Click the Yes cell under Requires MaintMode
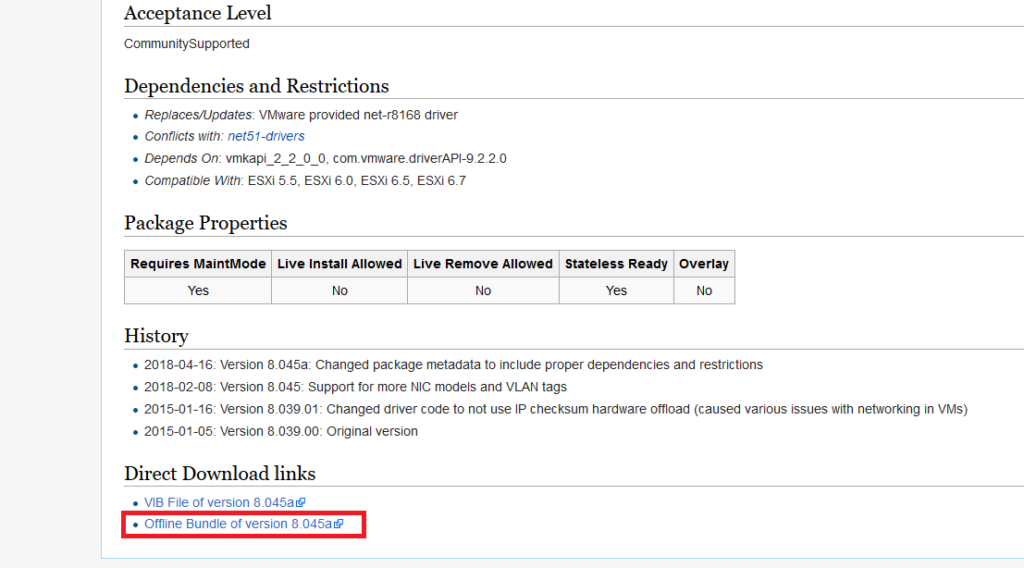 198,290
